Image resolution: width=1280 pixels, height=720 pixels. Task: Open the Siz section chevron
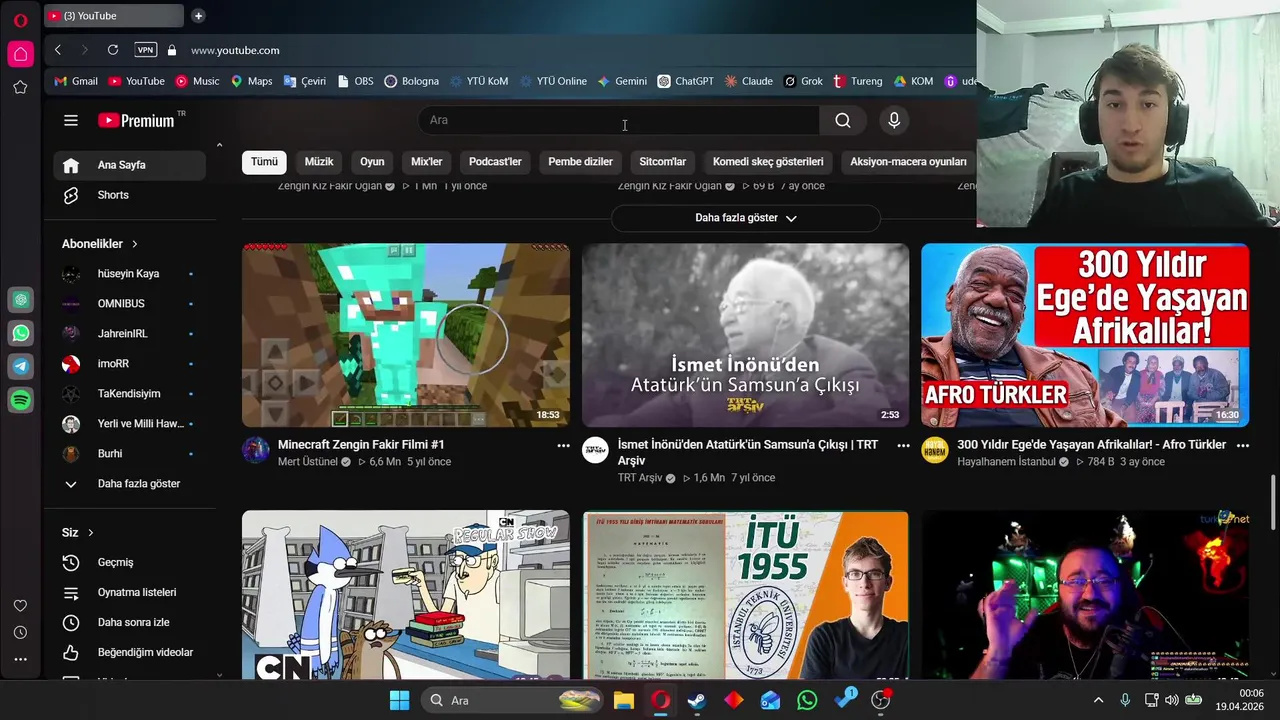pyautogui.click(x=90, y=533)
